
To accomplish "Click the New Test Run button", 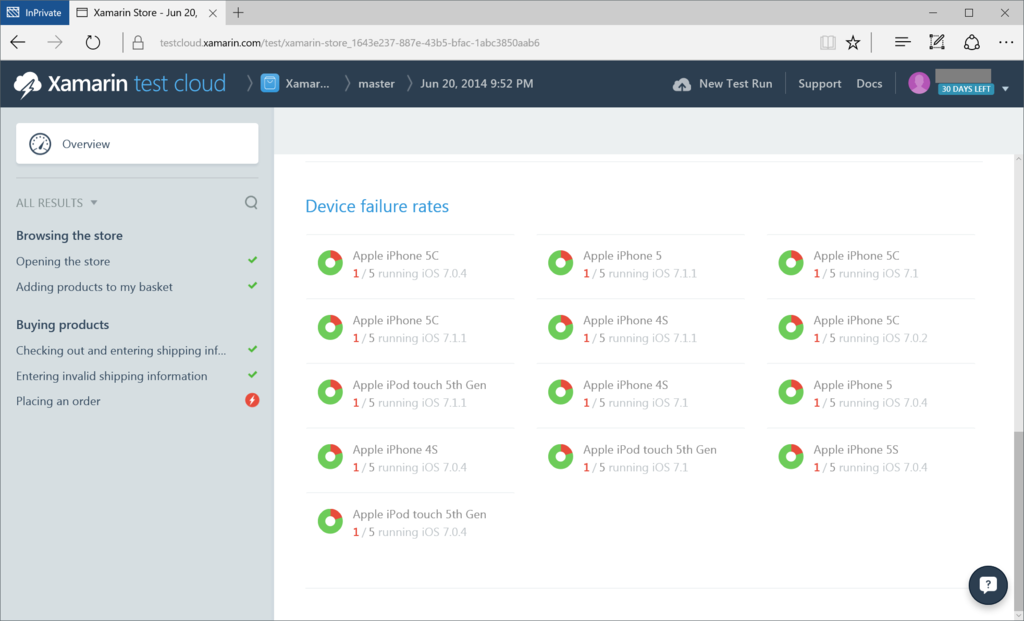I will tap(722, 84).
